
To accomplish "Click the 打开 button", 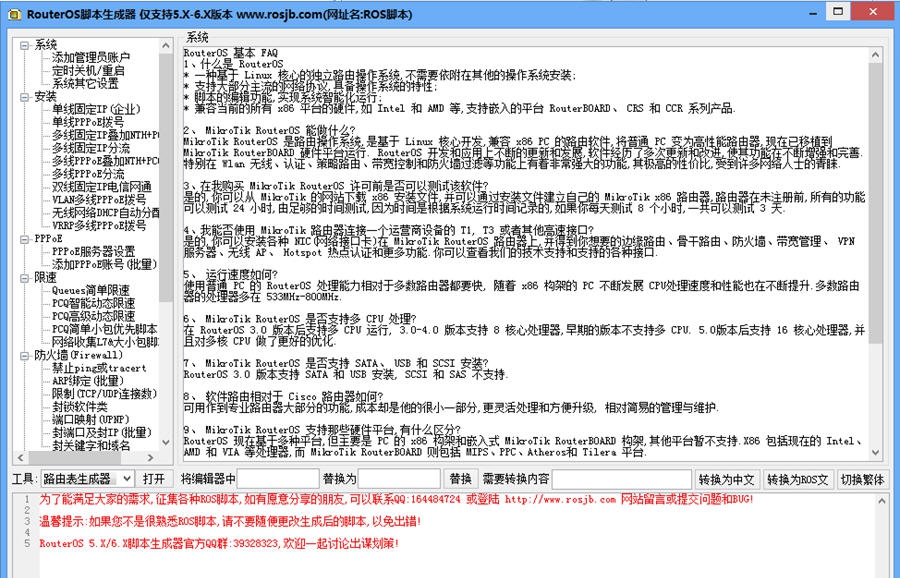I will point(154,479).
